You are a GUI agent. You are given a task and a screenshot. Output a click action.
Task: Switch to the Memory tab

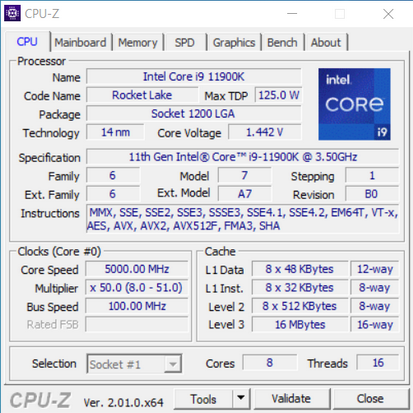coord(138,42)
